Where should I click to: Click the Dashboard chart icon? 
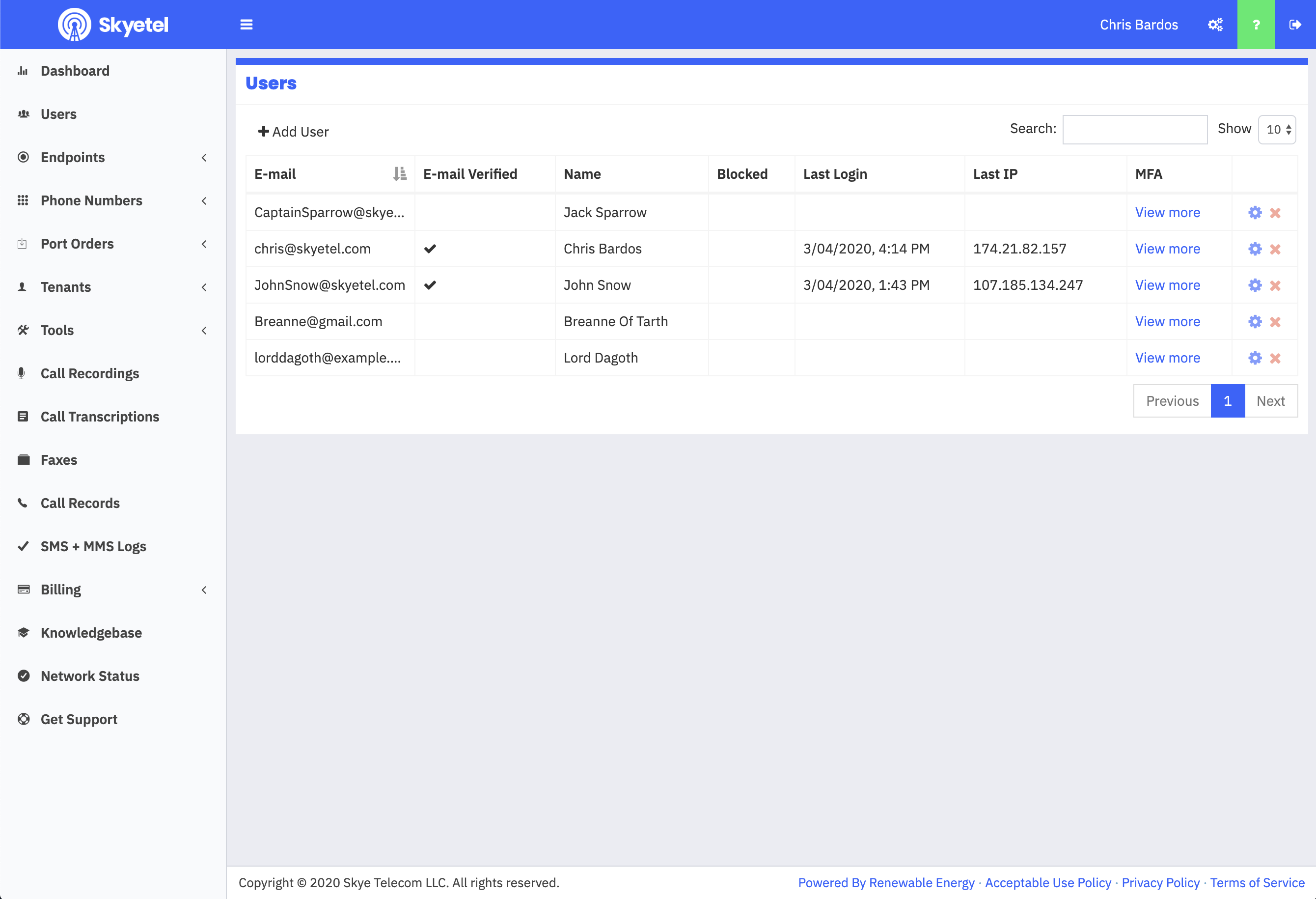[23, 71]
